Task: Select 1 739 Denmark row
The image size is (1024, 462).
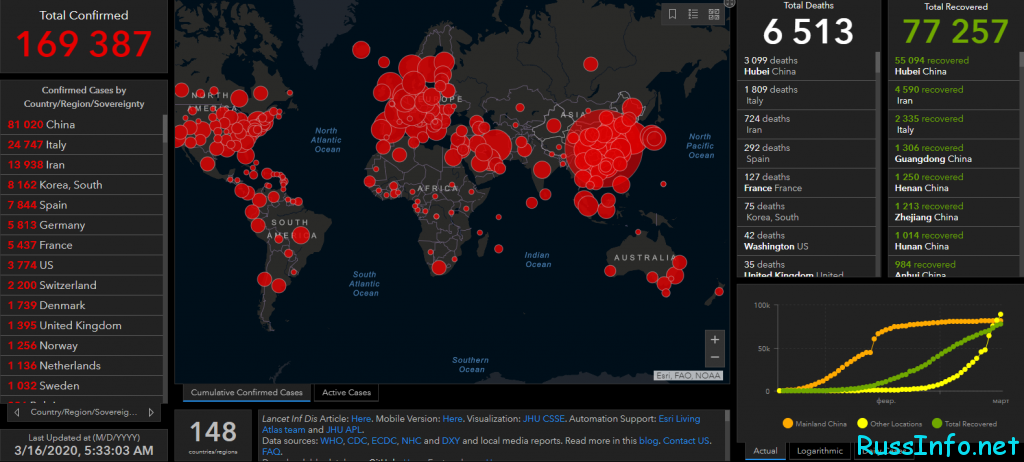Action: pyautogui.click(x=82, y=306)
